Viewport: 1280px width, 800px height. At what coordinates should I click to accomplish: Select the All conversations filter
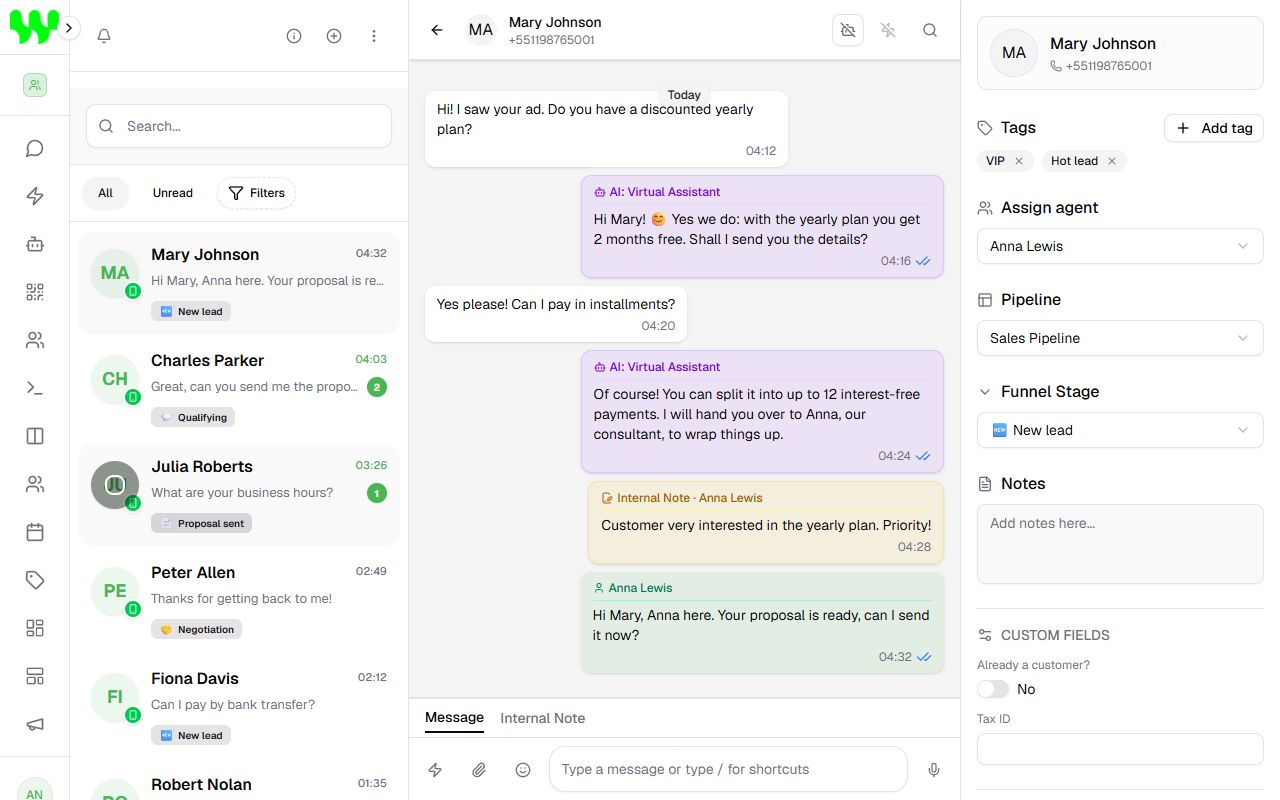coord(105,193)
